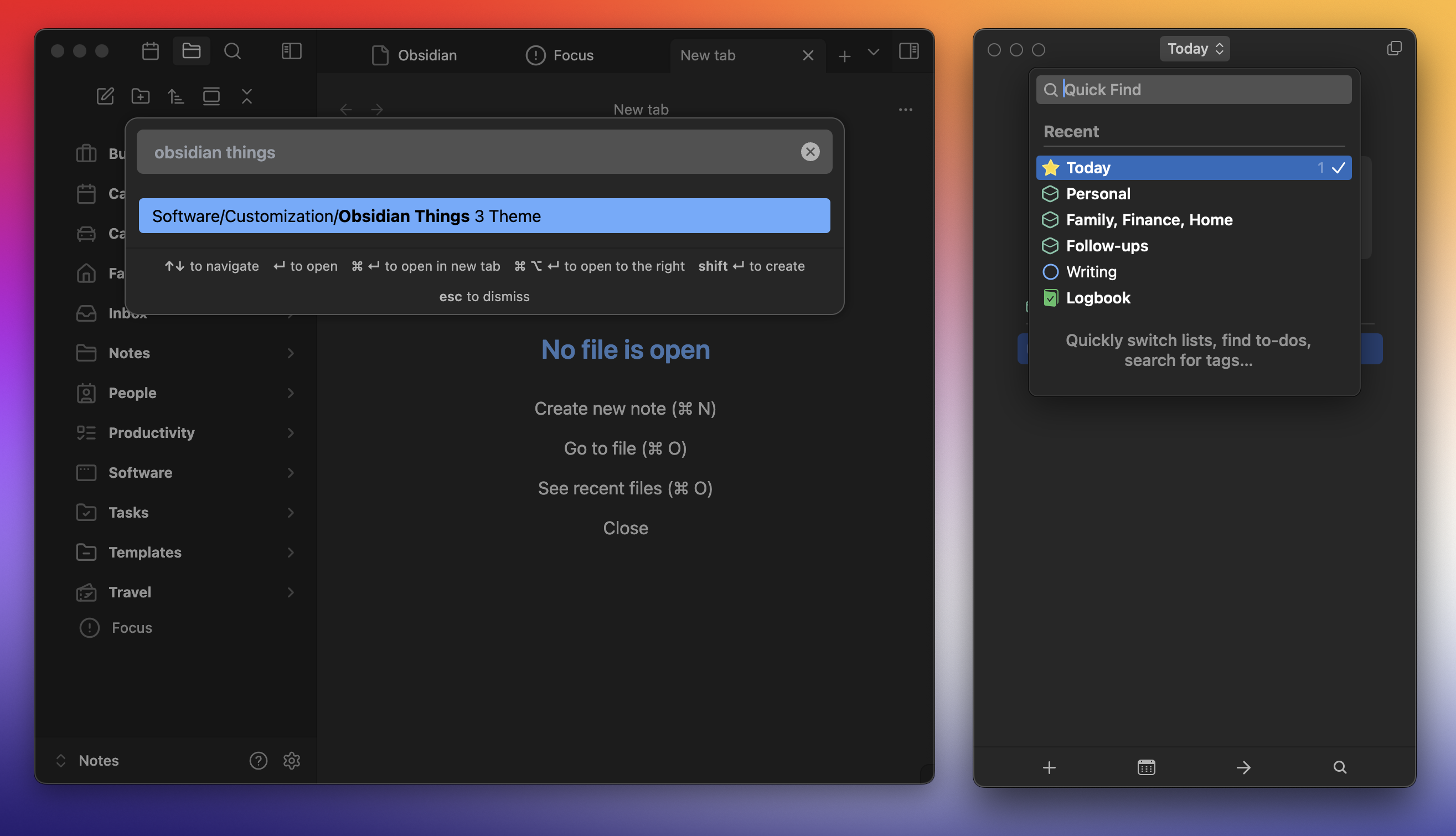This screenshot has width=1456, height=836.
Task: Open the Obsidian Things 3 Theme result
Action: (x=484, y=216)
